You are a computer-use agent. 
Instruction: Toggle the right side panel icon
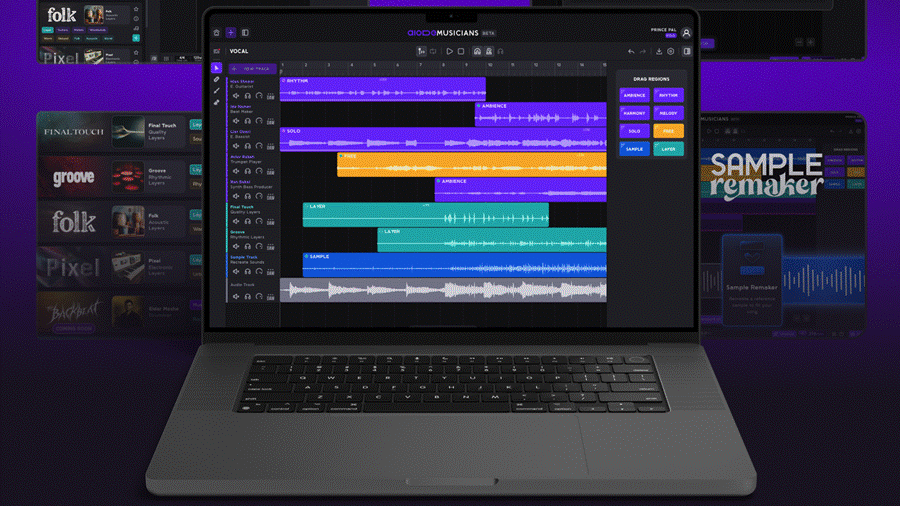click(x=686, y=51)
